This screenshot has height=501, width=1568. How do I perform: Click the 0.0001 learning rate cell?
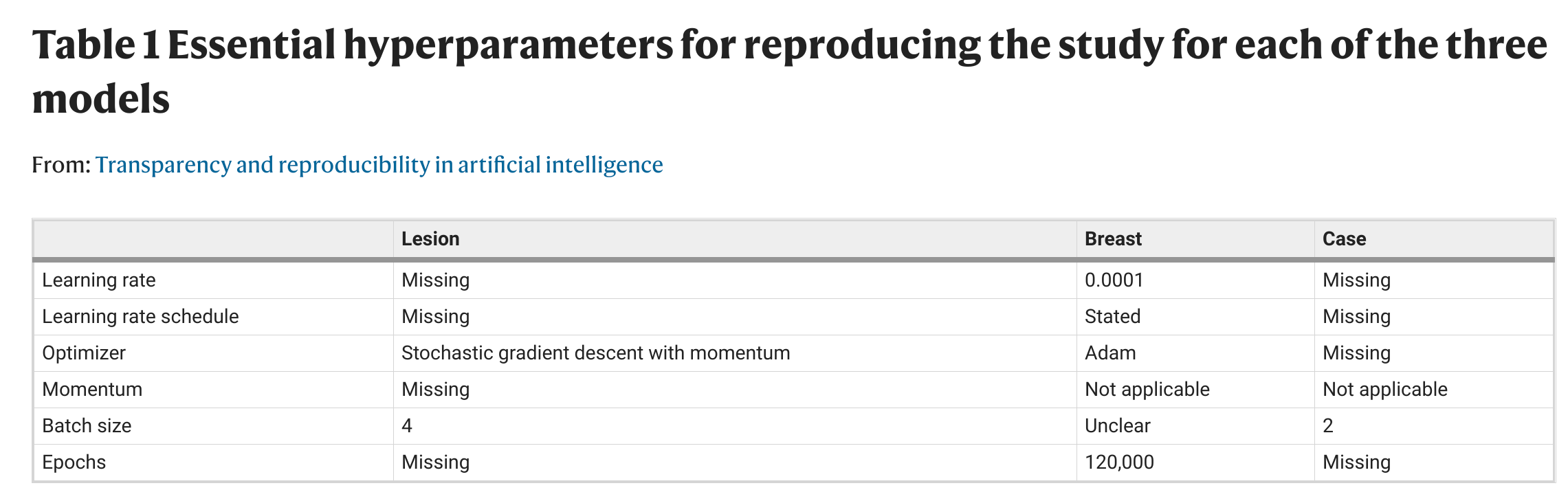point(1114,280)
